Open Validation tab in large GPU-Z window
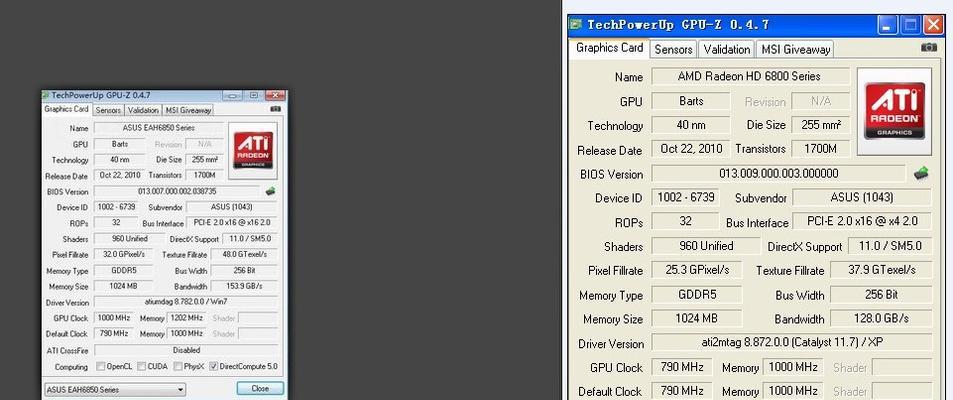 point(726,49)
